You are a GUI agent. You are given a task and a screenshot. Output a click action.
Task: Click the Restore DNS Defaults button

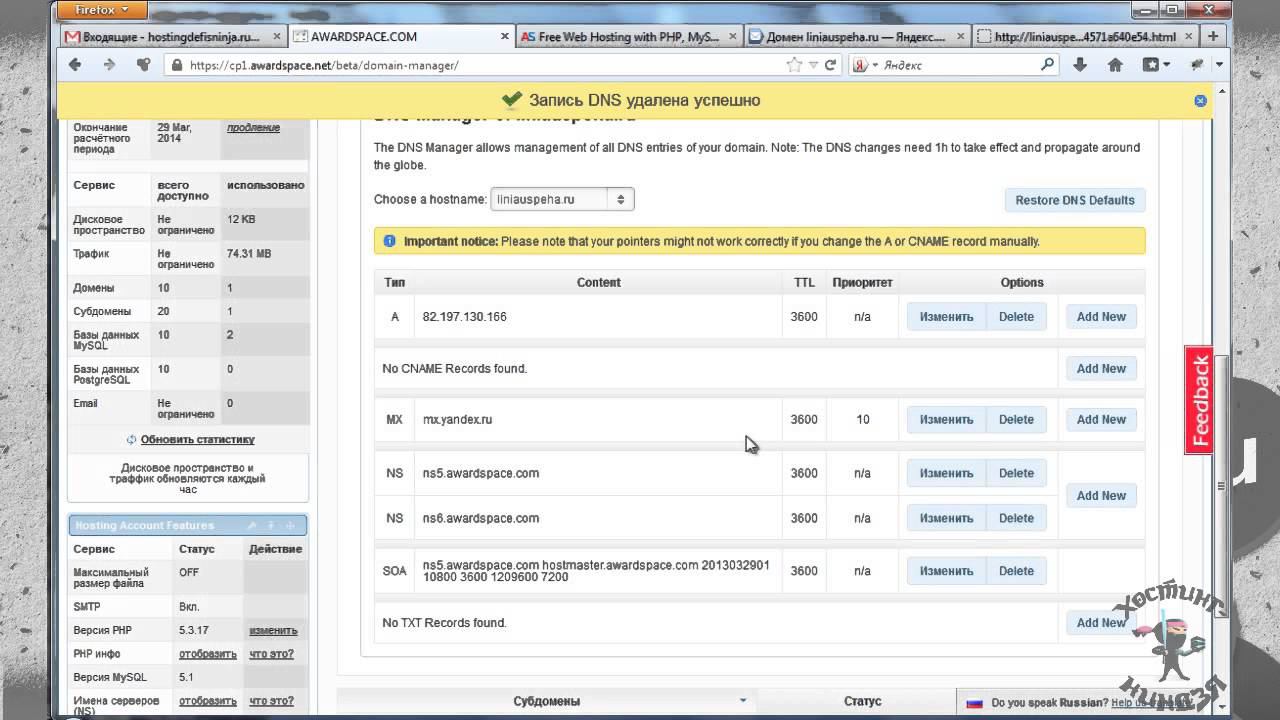(1075, 200)
